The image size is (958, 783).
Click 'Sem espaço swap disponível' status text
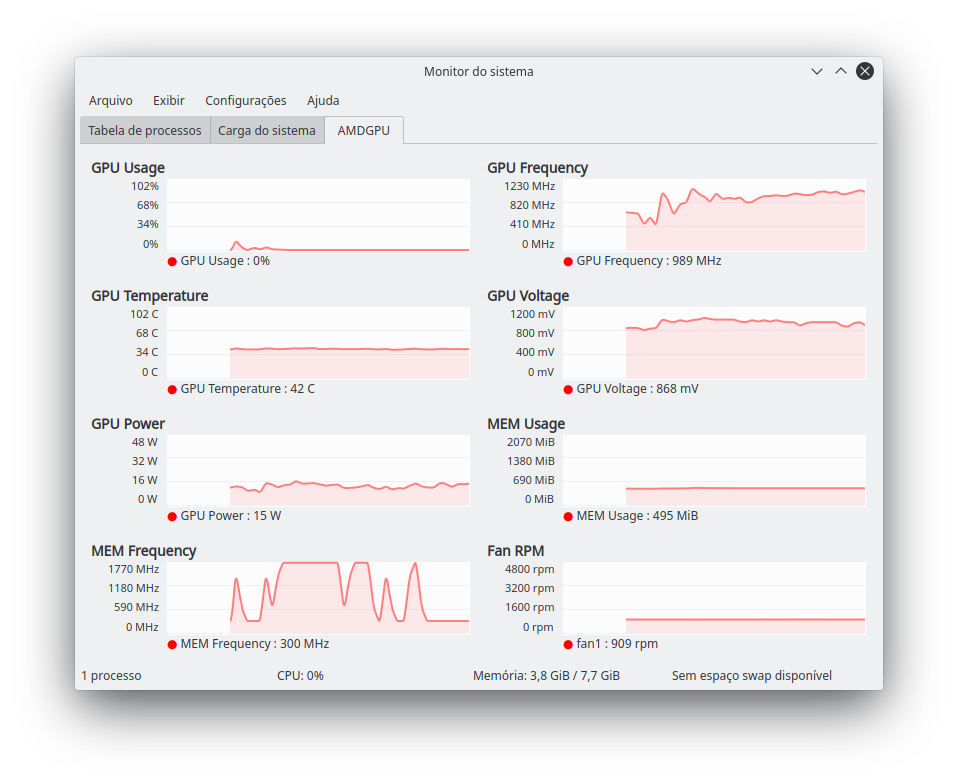(752, 676)
